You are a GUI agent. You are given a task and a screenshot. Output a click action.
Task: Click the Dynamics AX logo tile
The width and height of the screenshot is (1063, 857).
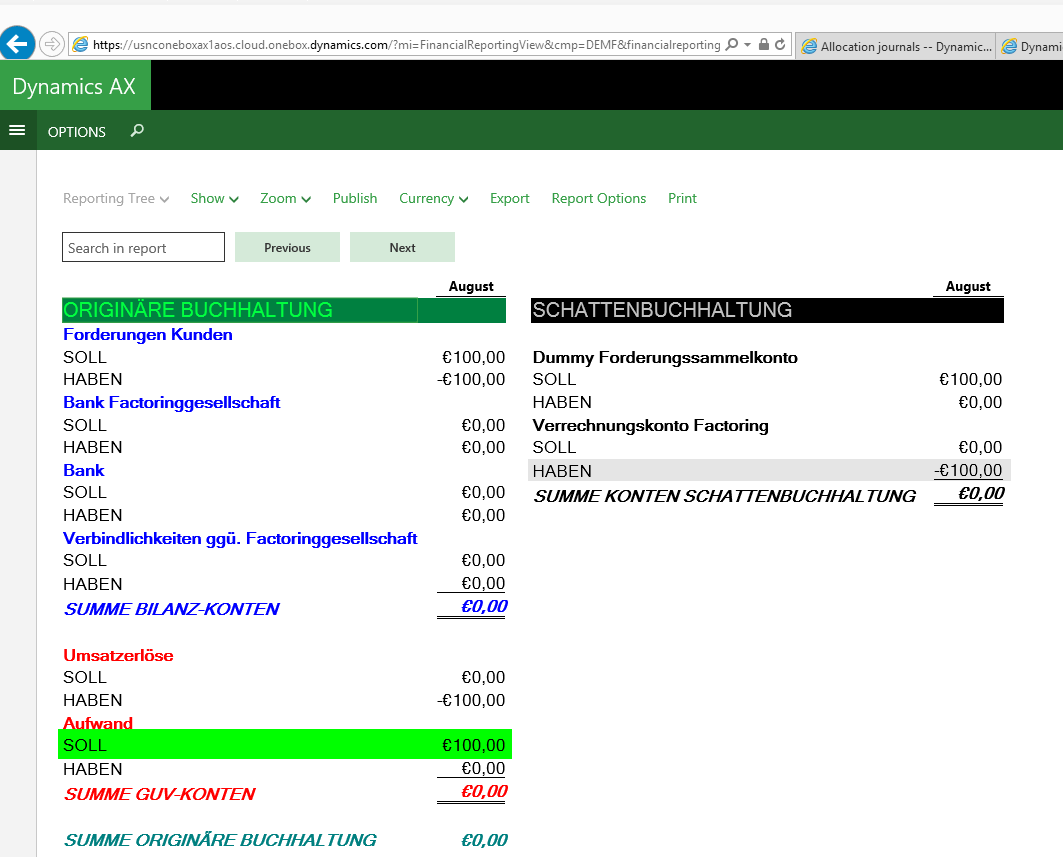pyautogui.click(x=75, y=86)
